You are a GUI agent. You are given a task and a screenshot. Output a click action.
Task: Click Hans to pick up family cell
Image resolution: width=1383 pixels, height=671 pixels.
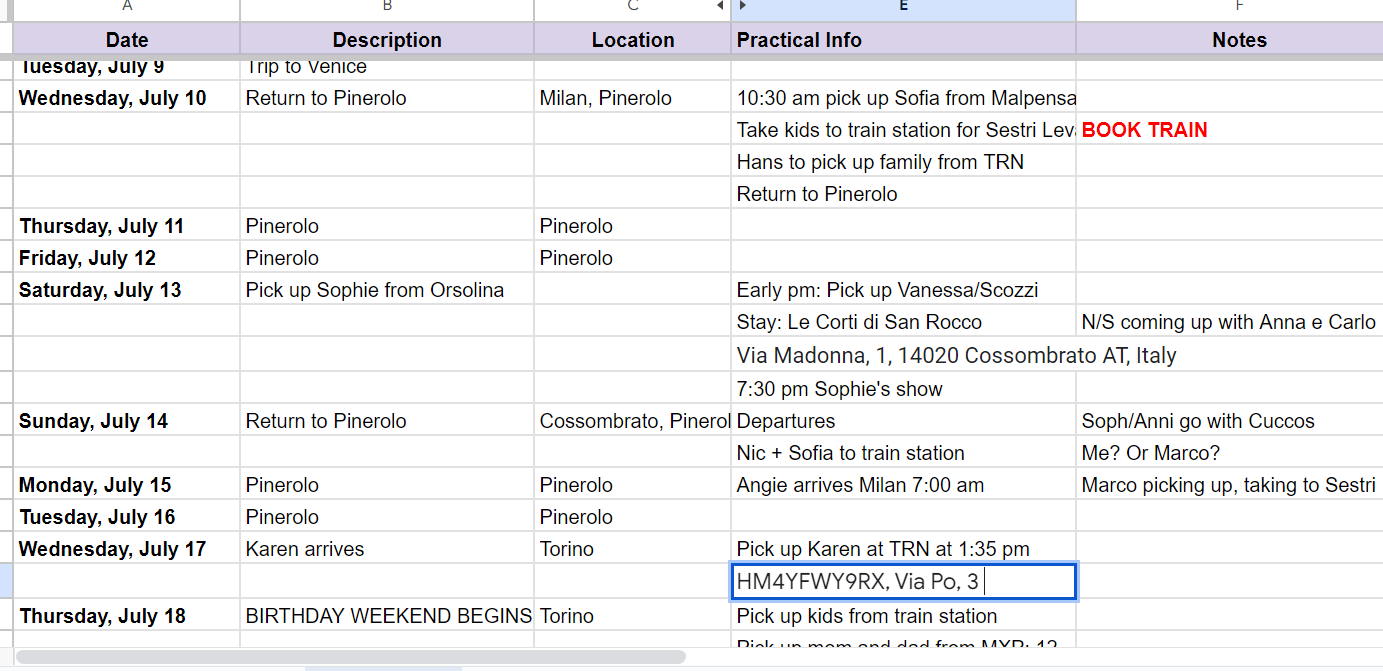[880, 162]
